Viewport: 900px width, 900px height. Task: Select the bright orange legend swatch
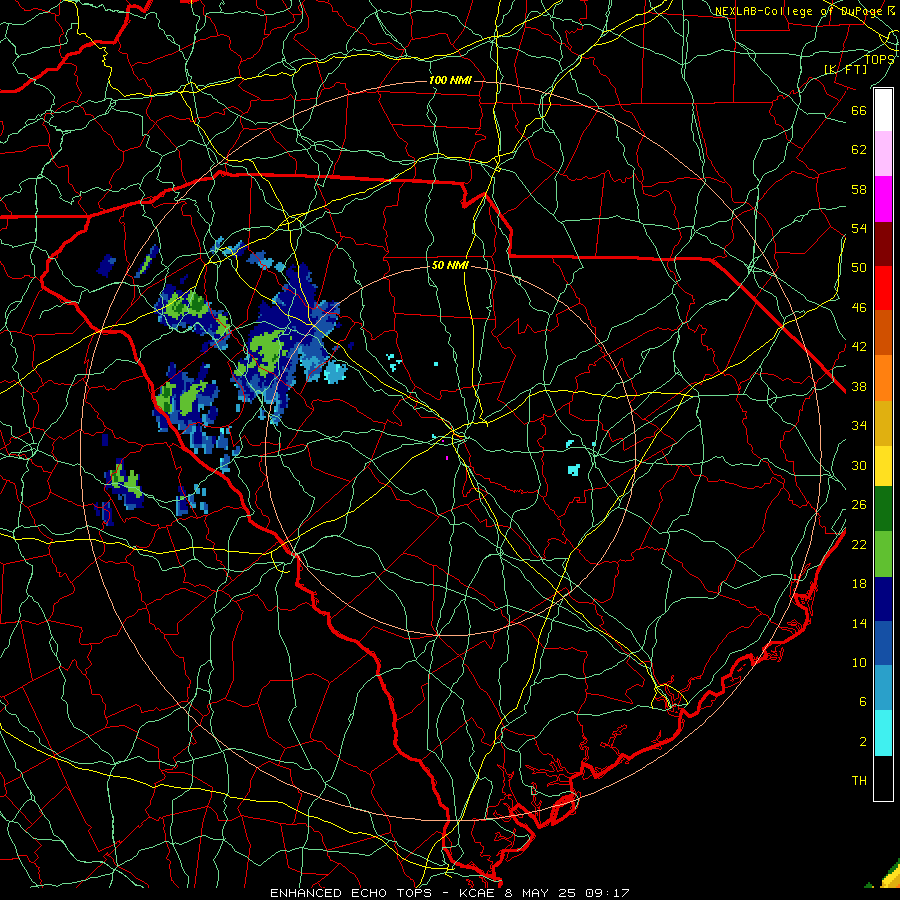pyautogui.click(x=883, y=378)
